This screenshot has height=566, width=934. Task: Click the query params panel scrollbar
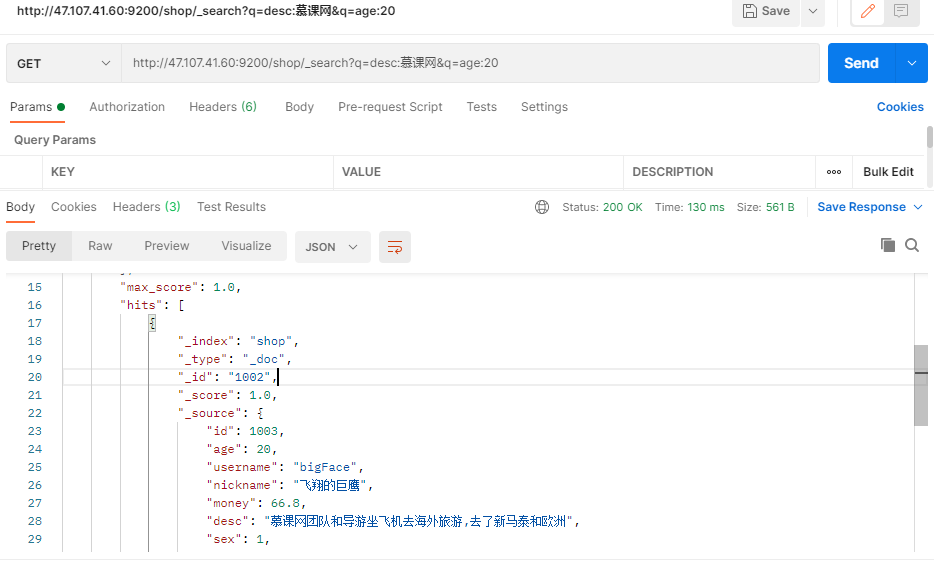(x=929, y=137)
